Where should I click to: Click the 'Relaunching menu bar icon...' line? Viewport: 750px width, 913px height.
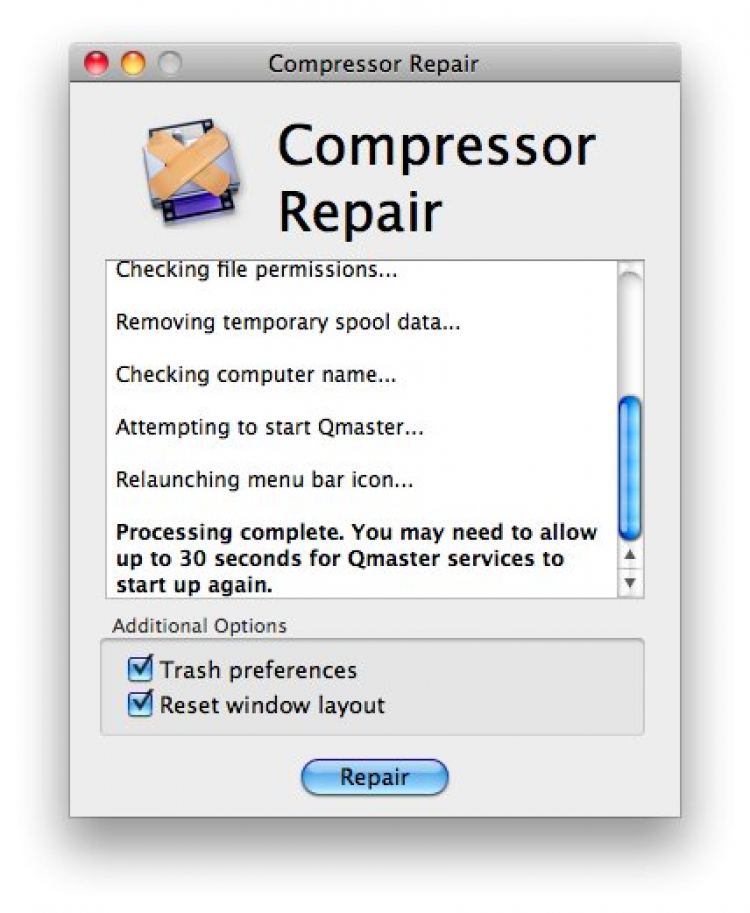pos(265,480)
